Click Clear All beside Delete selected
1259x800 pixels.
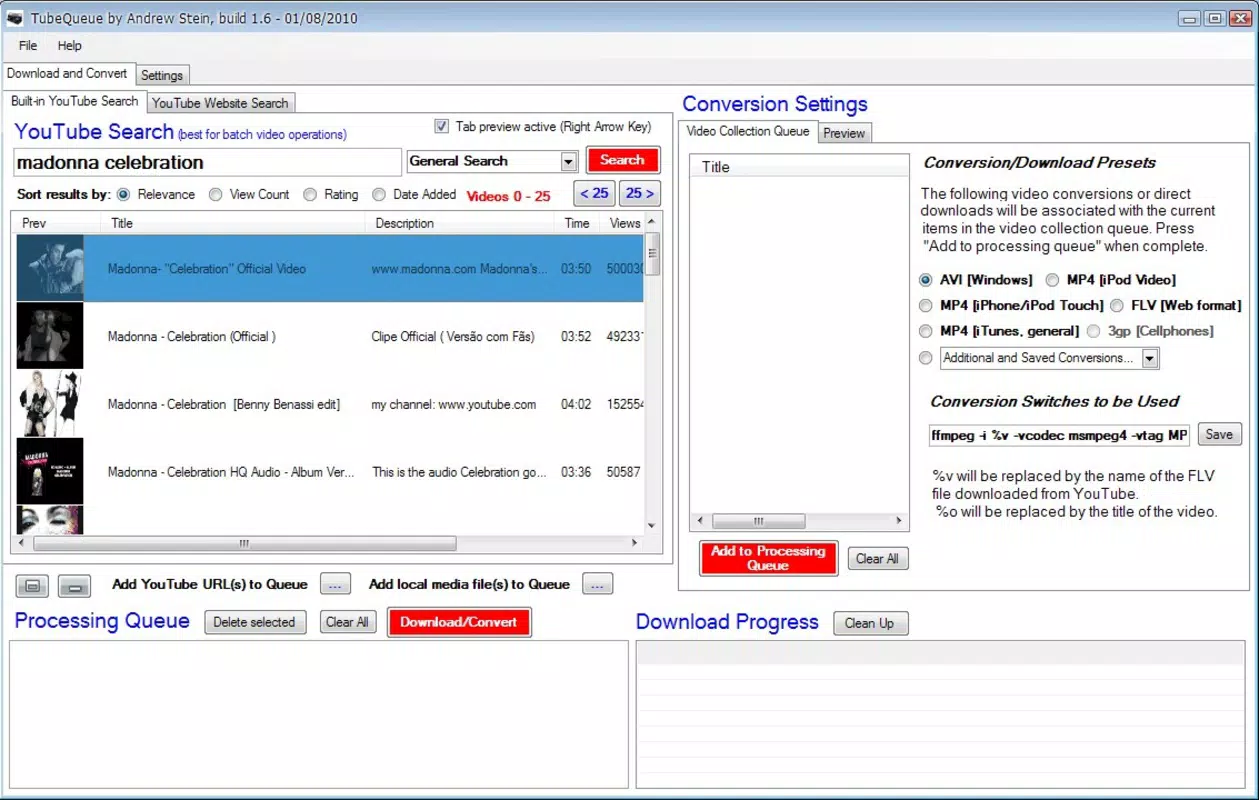tap(347, 622)
